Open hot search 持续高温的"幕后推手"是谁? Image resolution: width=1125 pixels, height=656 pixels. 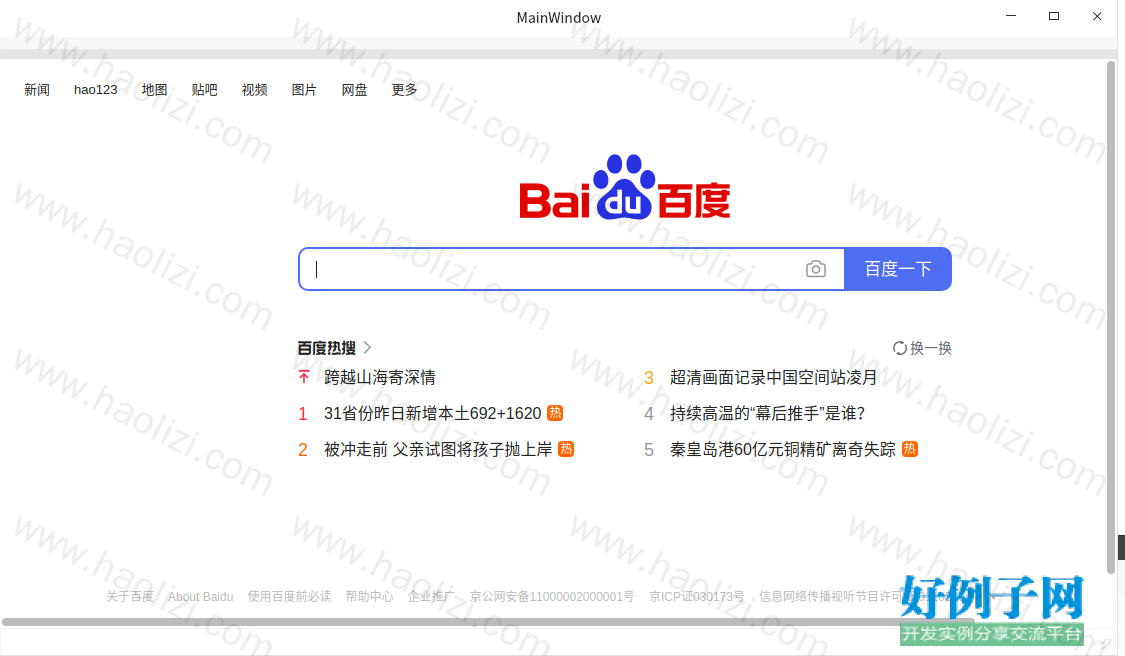point(768,413)
